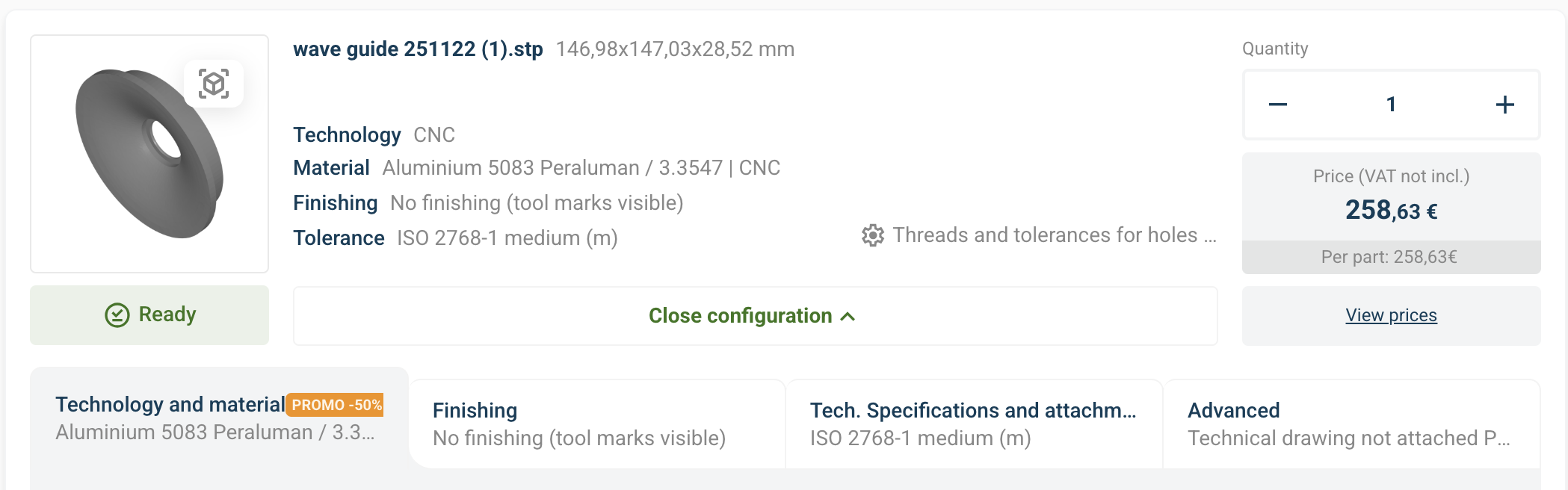Click the PROMO -50% badge
This screenshot has height=490, width=1568.
(x=335, y=405)
